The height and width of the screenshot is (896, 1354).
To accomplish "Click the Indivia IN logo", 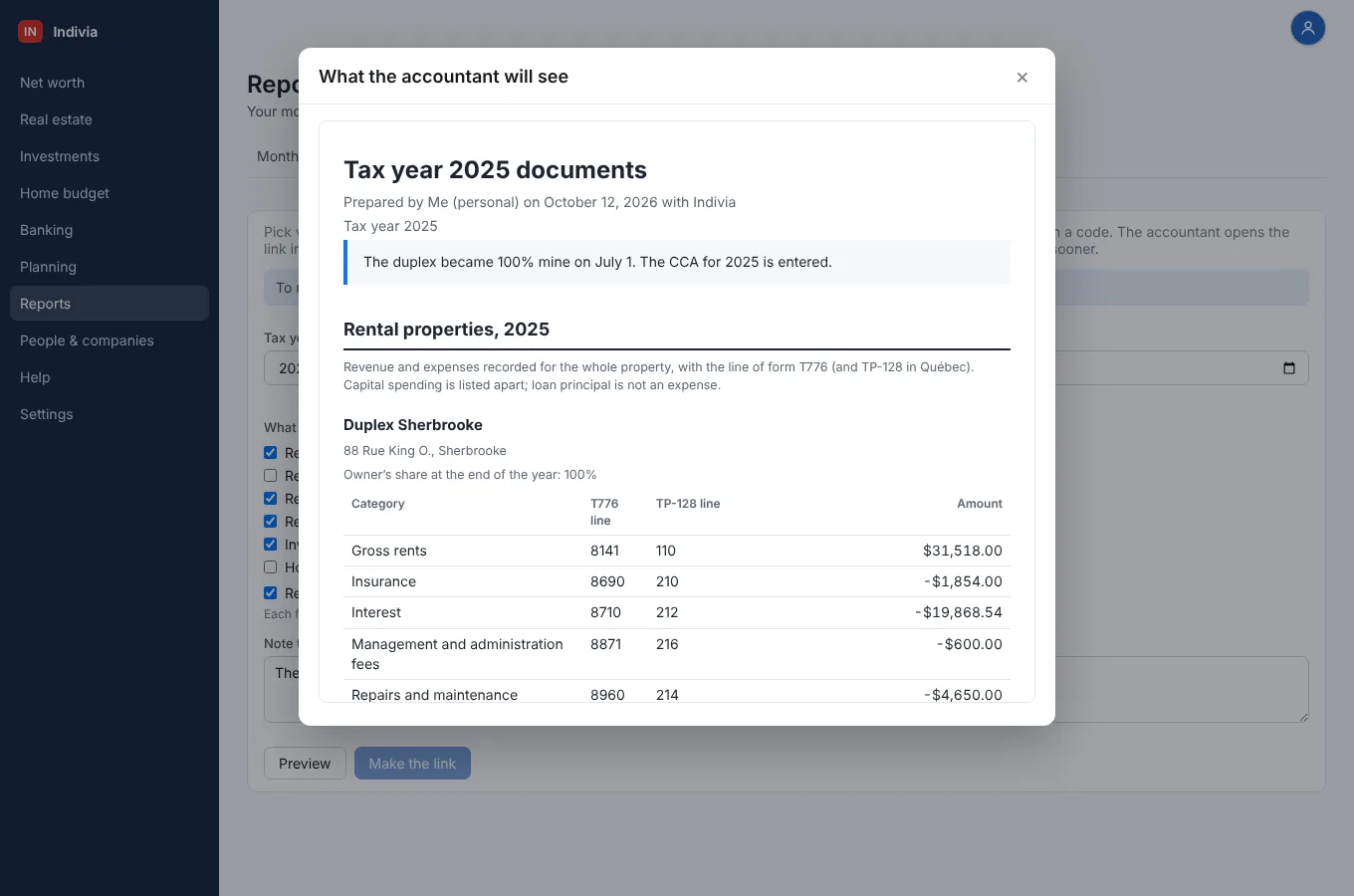I will pos(30,32).
